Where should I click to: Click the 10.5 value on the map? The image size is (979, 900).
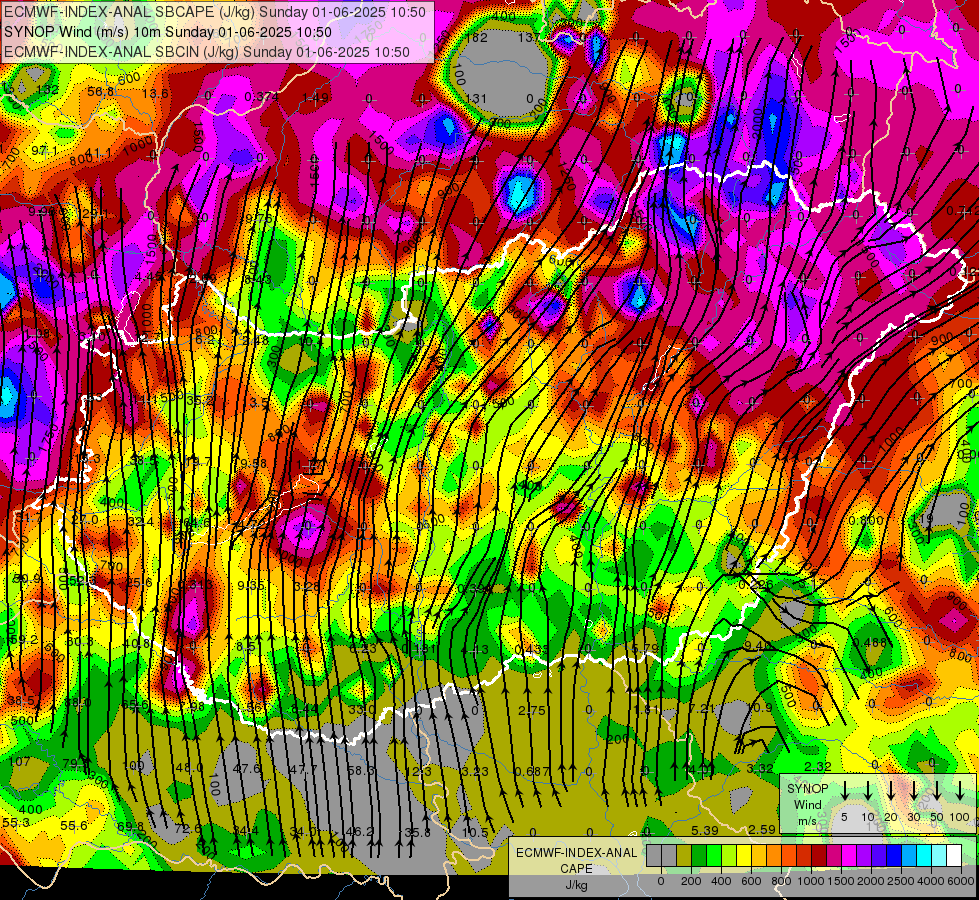click(475, 832)
